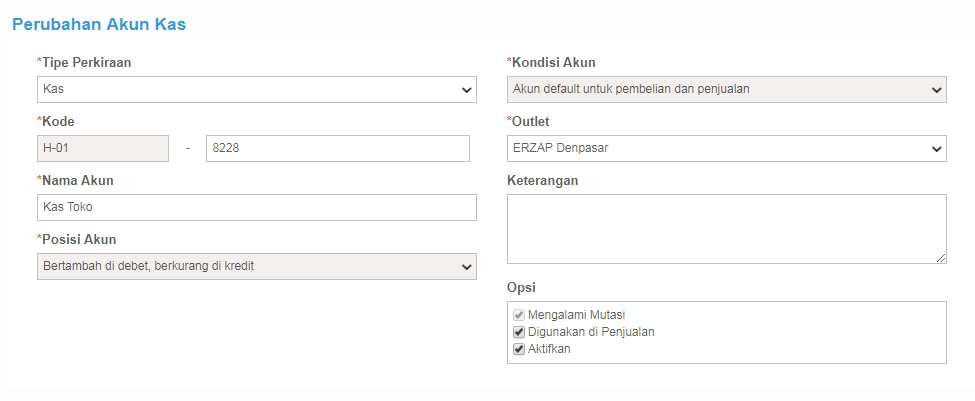Screen dimensions: 975x401
Task: Open the Outlet dropdown
Action: click(x=727, y=149)
